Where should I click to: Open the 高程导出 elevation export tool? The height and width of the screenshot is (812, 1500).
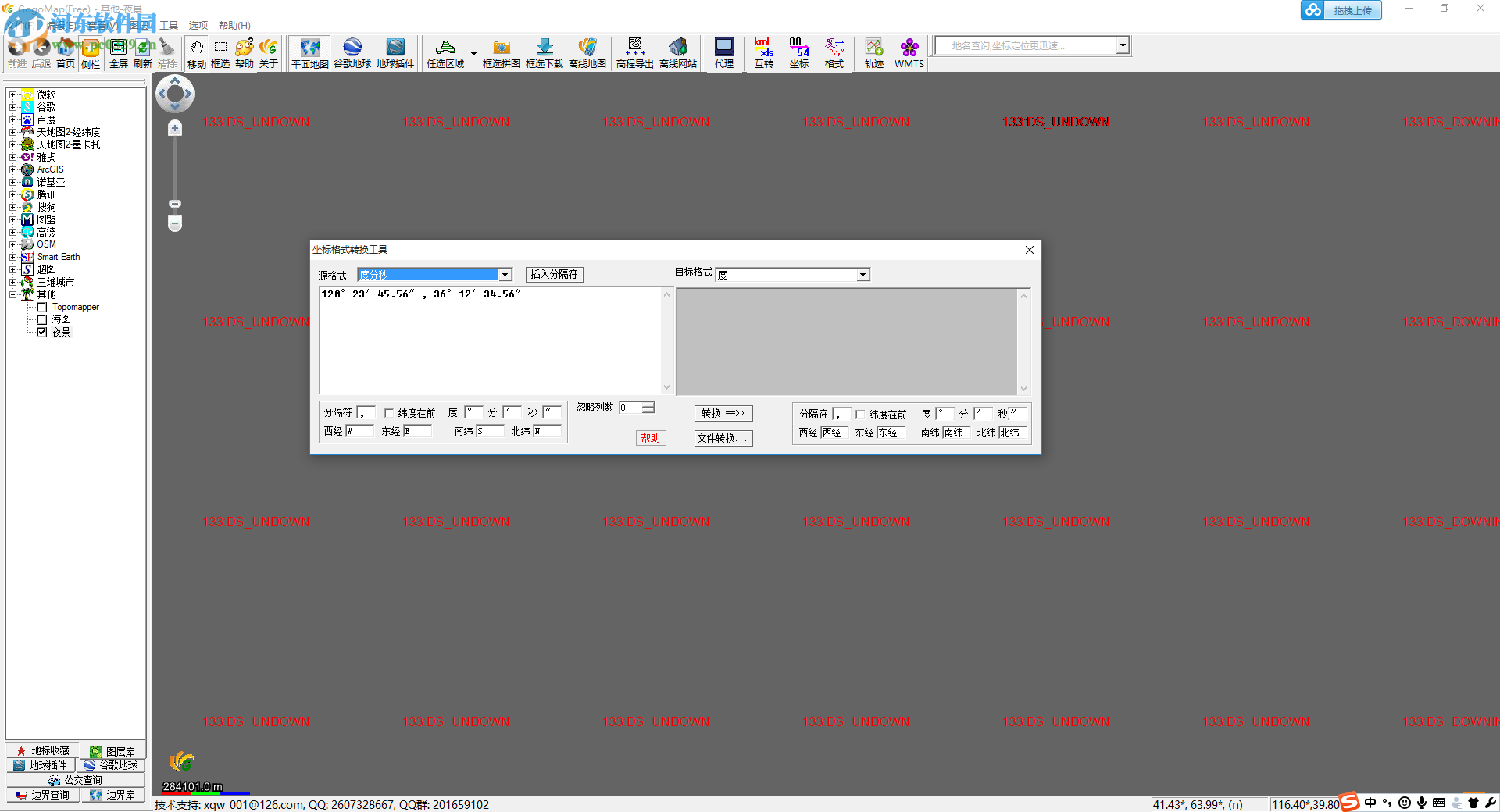pos(635,54)
